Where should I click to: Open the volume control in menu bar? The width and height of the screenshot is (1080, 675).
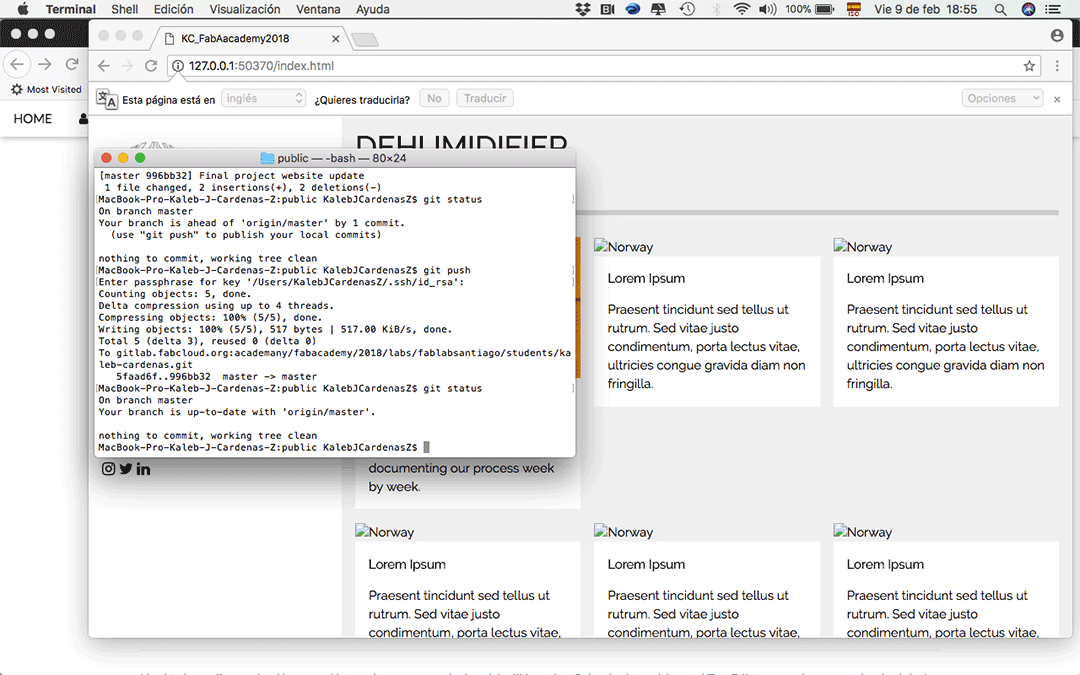(767, 9)
